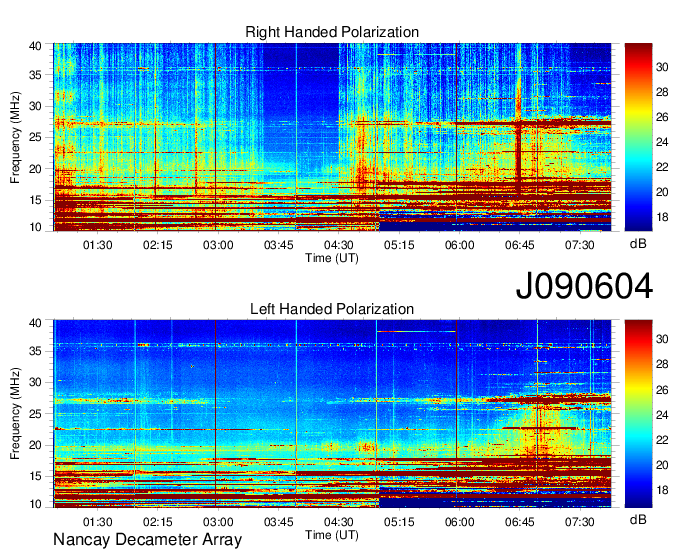Click Time (UT) label under Left Handed plot

[x=332, y=535]
